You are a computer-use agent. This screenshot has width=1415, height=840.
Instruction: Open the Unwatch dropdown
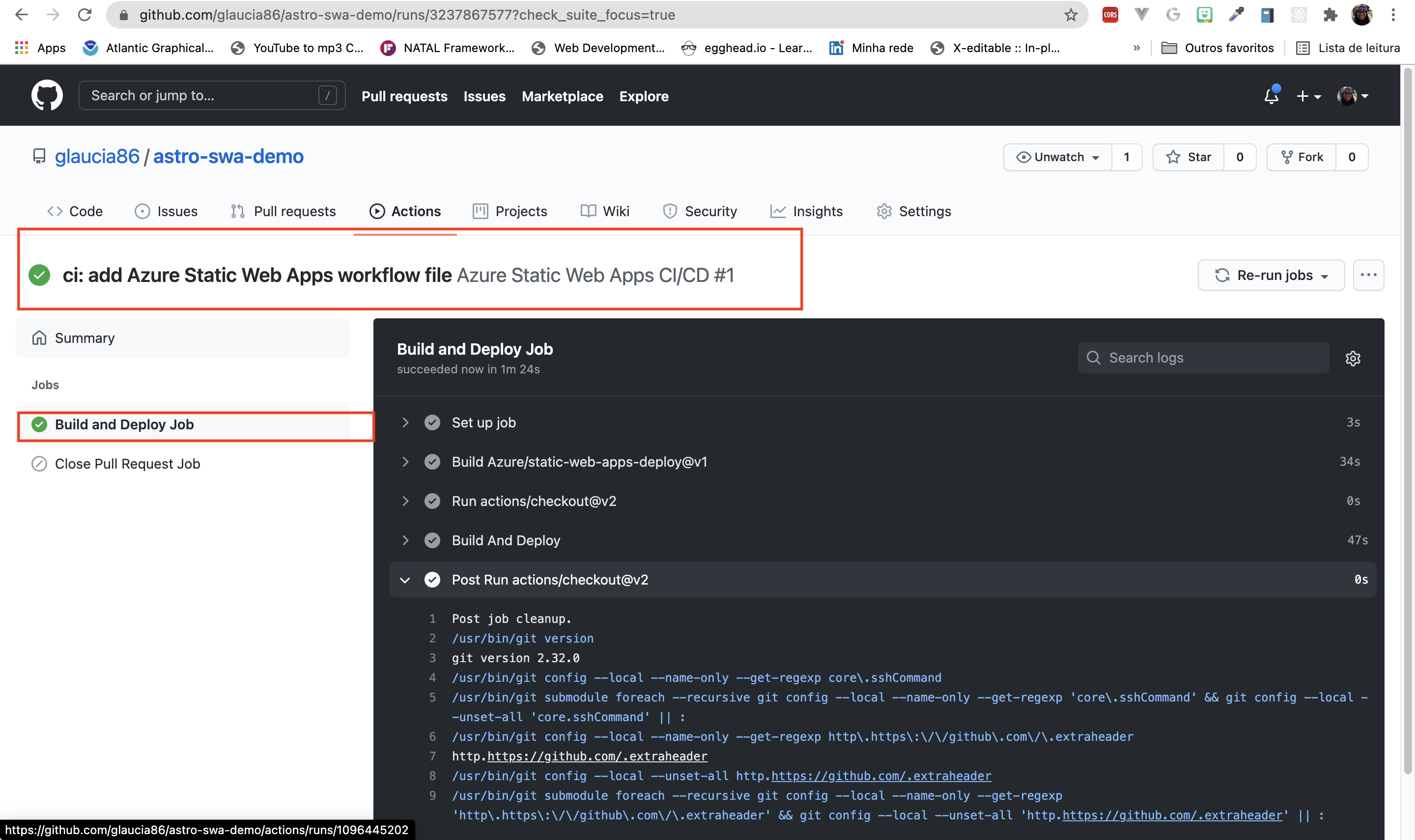coord(1057,157)
